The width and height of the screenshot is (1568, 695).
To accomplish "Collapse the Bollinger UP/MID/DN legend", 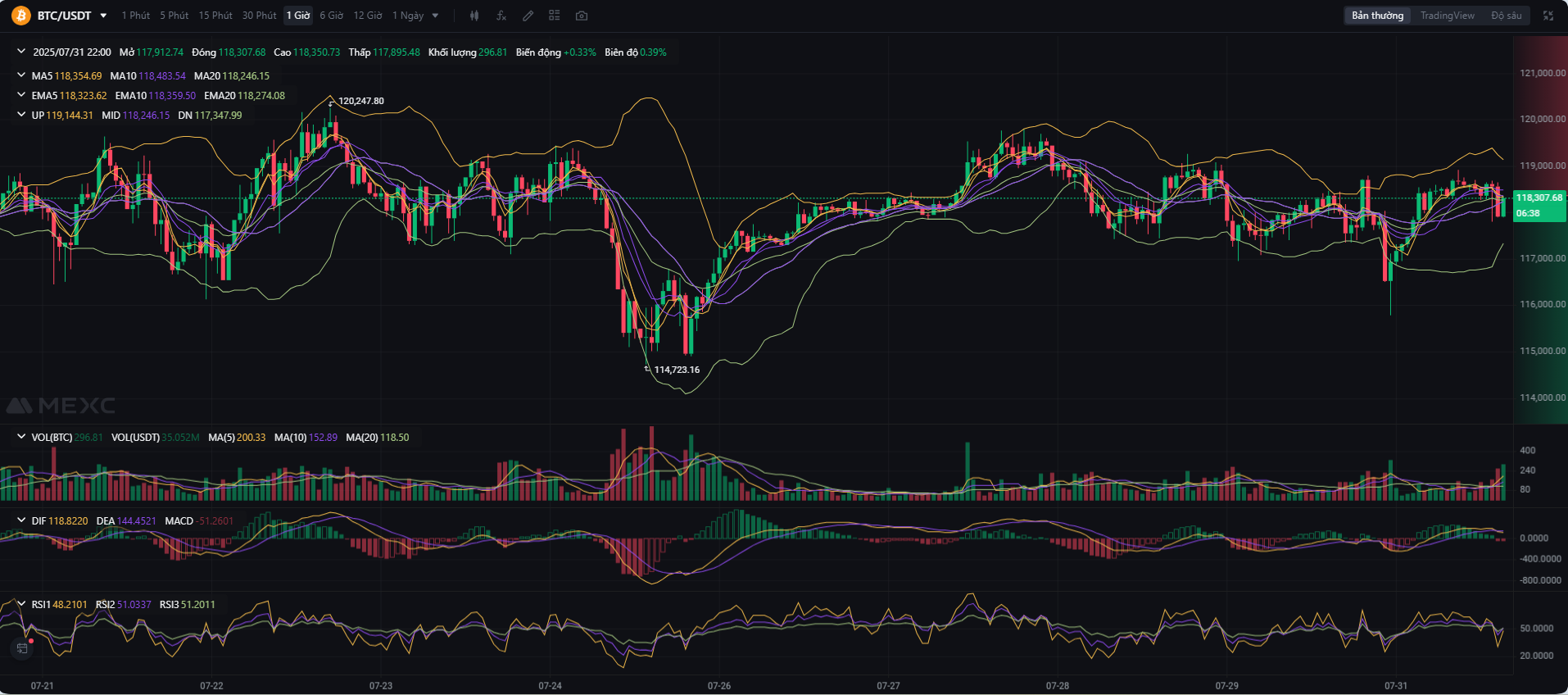I will click(x=21, y=115).
